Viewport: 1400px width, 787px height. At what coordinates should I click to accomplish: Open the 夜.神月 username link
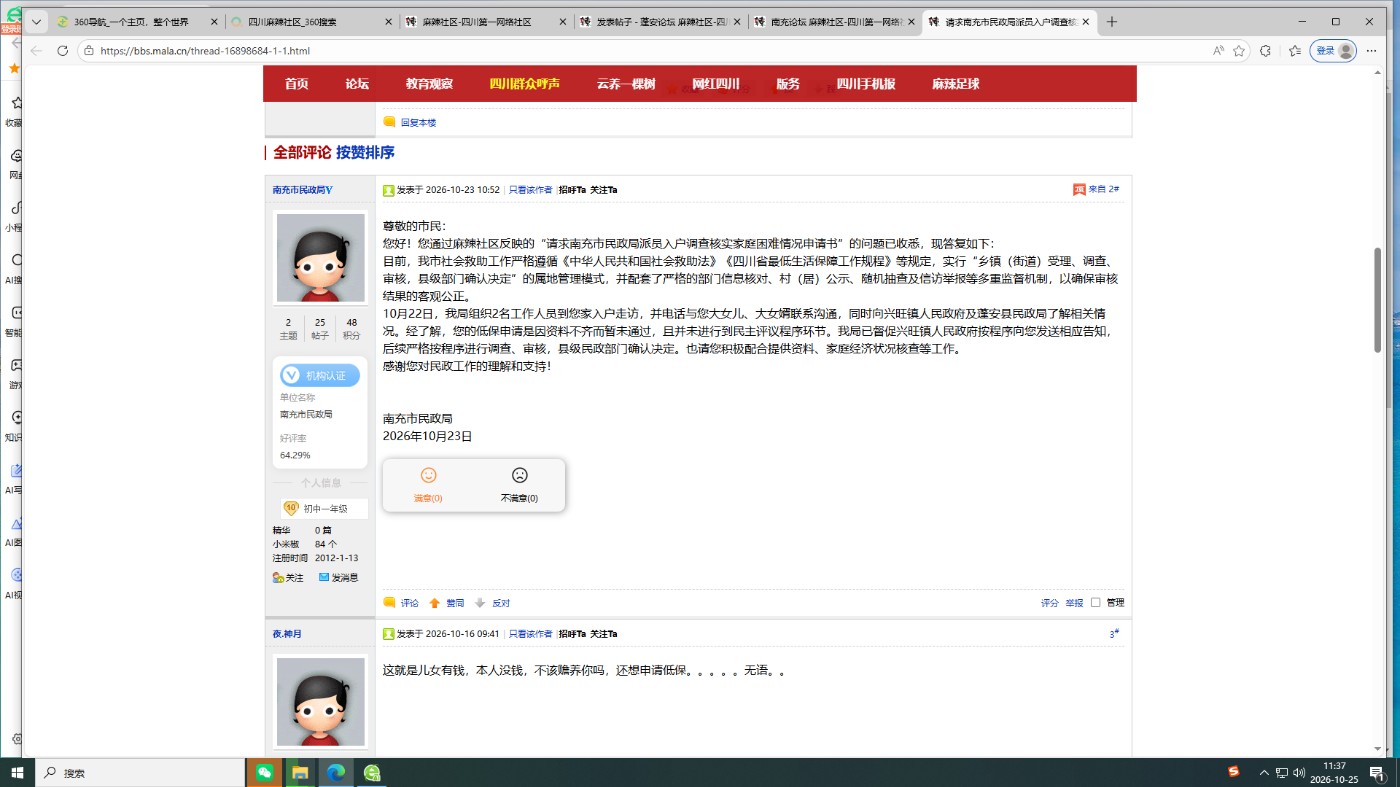287,634
